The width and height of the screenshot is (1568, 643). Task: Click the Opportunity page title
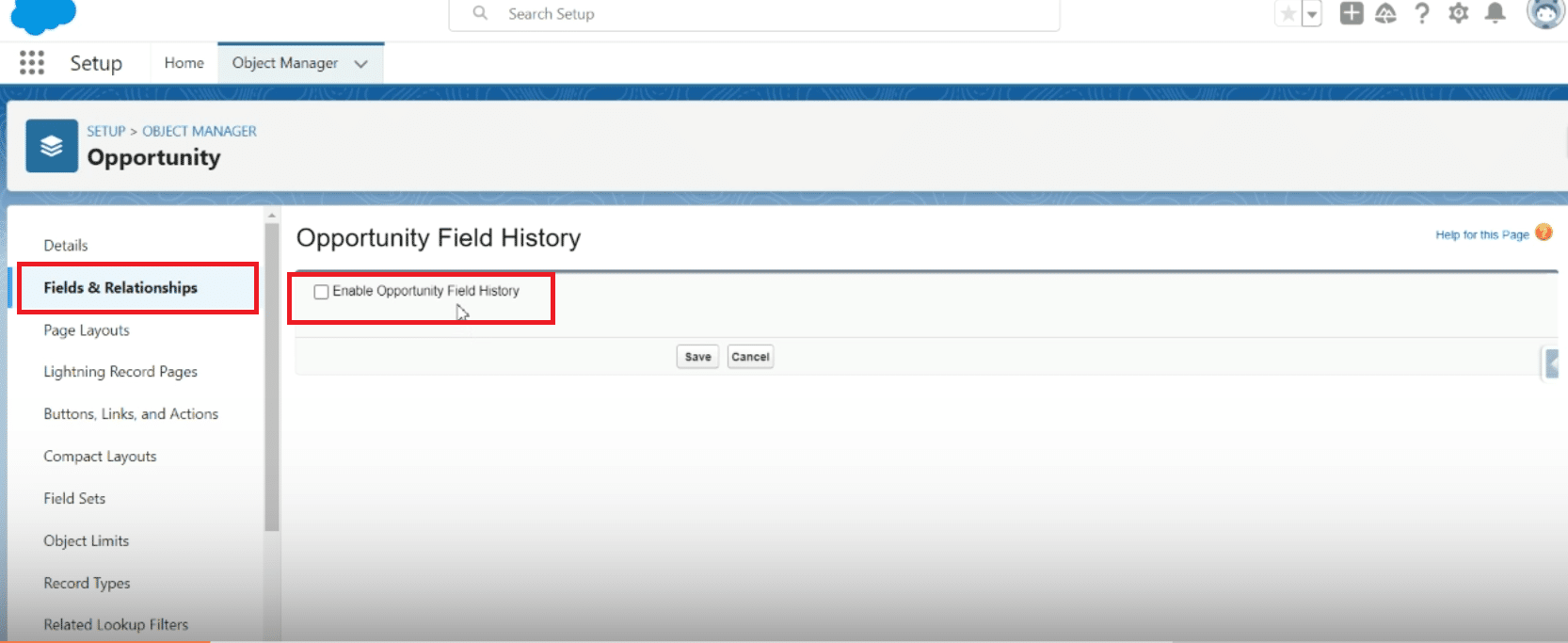pyautogui.click(x=153, y=157)
